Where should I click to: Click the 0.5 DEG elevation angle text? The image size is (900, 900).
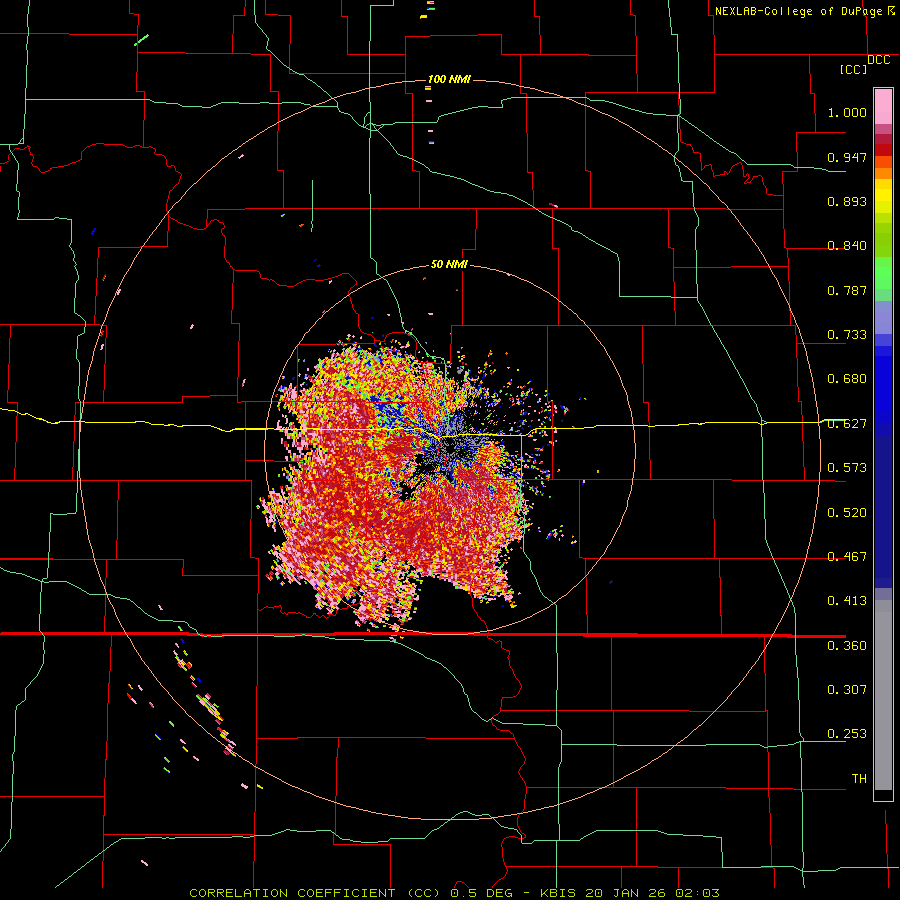point(482,893)
